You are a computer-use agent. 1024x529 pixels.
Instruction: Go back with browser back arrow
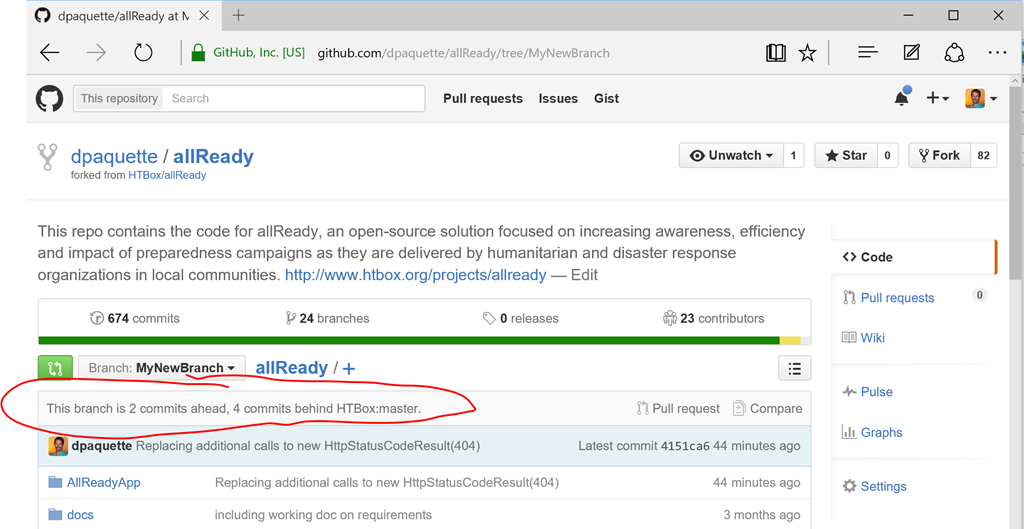point(50,53)
